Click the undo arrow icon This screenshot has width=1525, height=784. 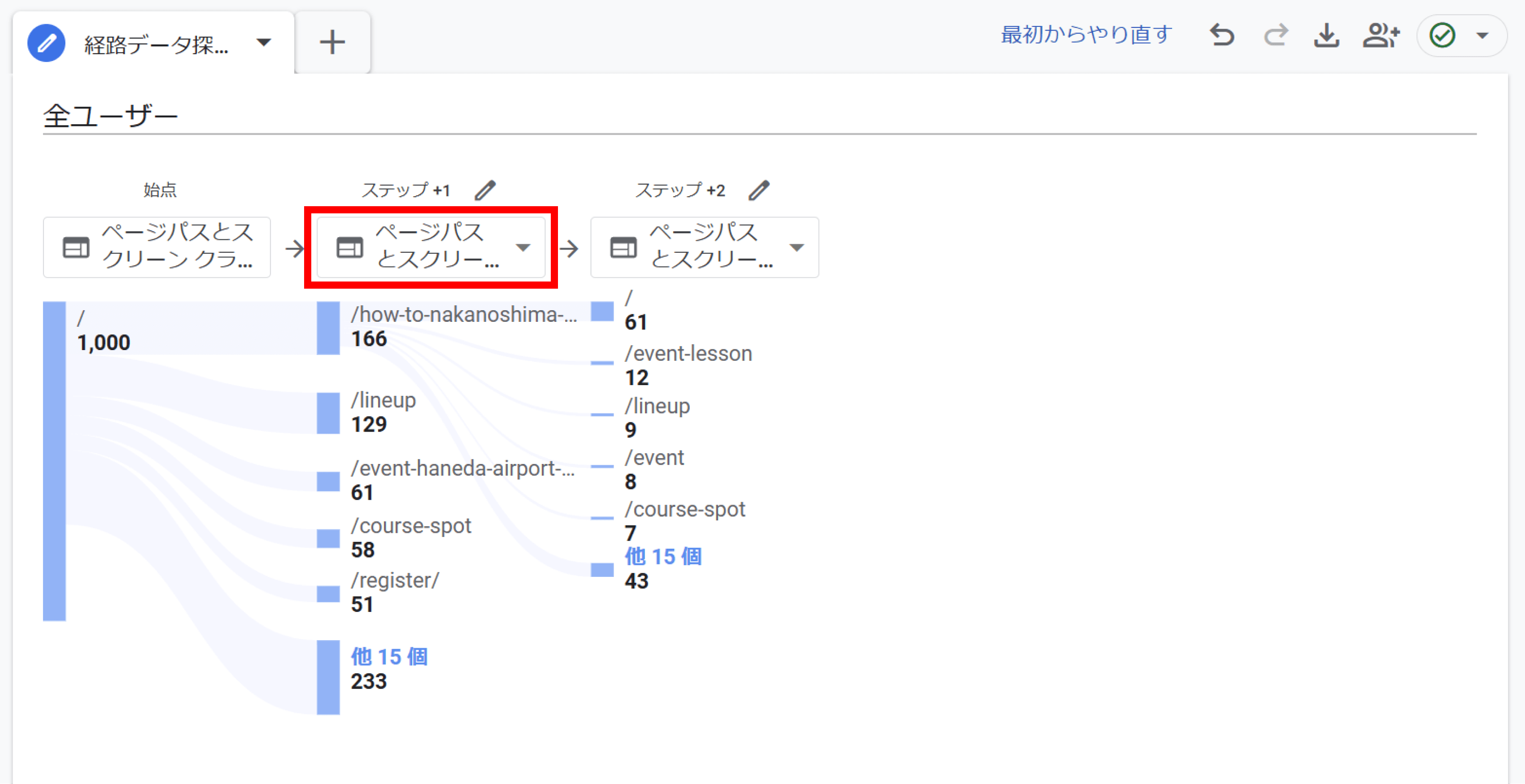pos(1222,35)
